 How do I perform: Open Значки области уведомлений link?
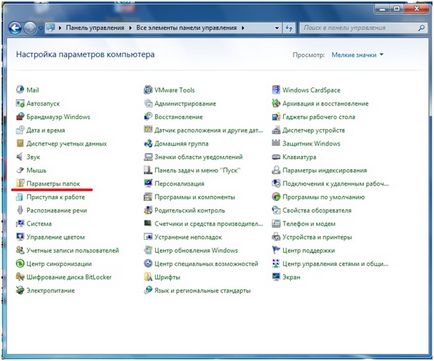199,157
